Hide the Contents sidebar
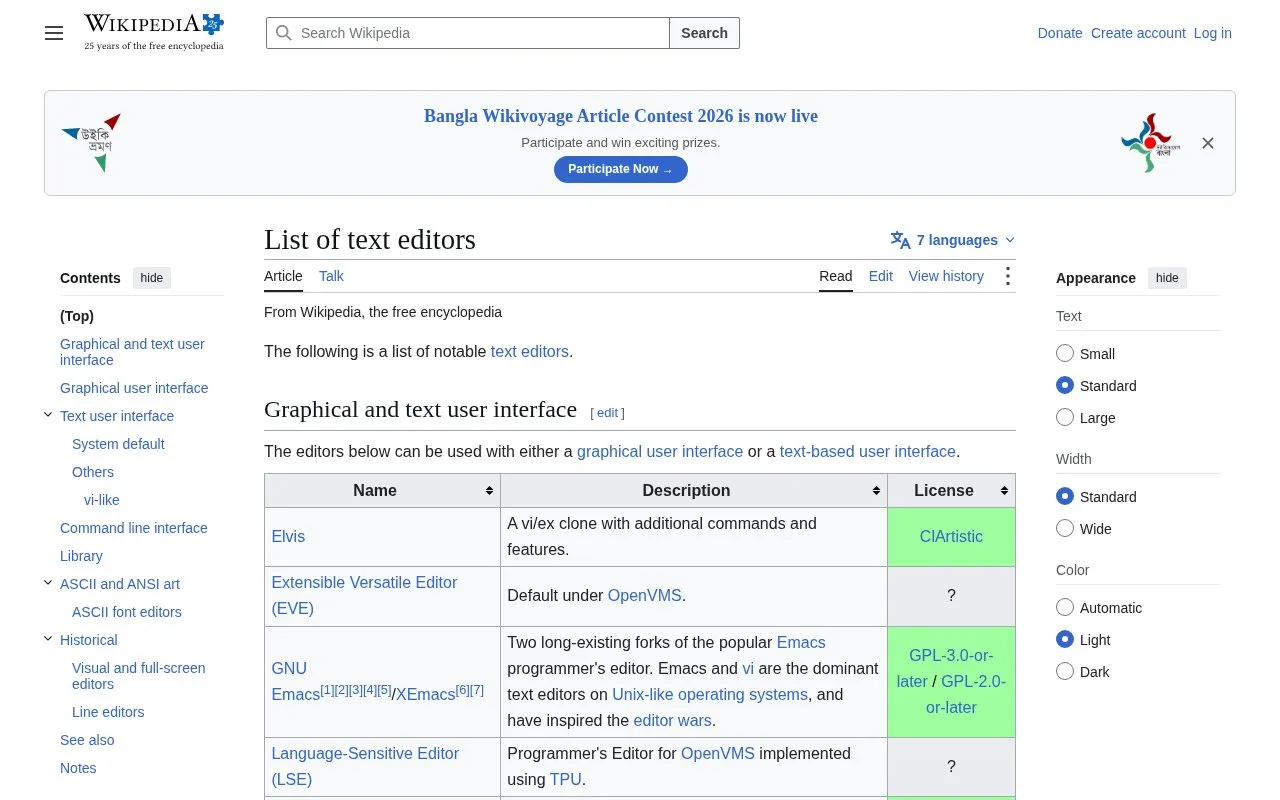The height and width of the screenshot is (800, 1280). pyautogui.click(x=152, y=278)
